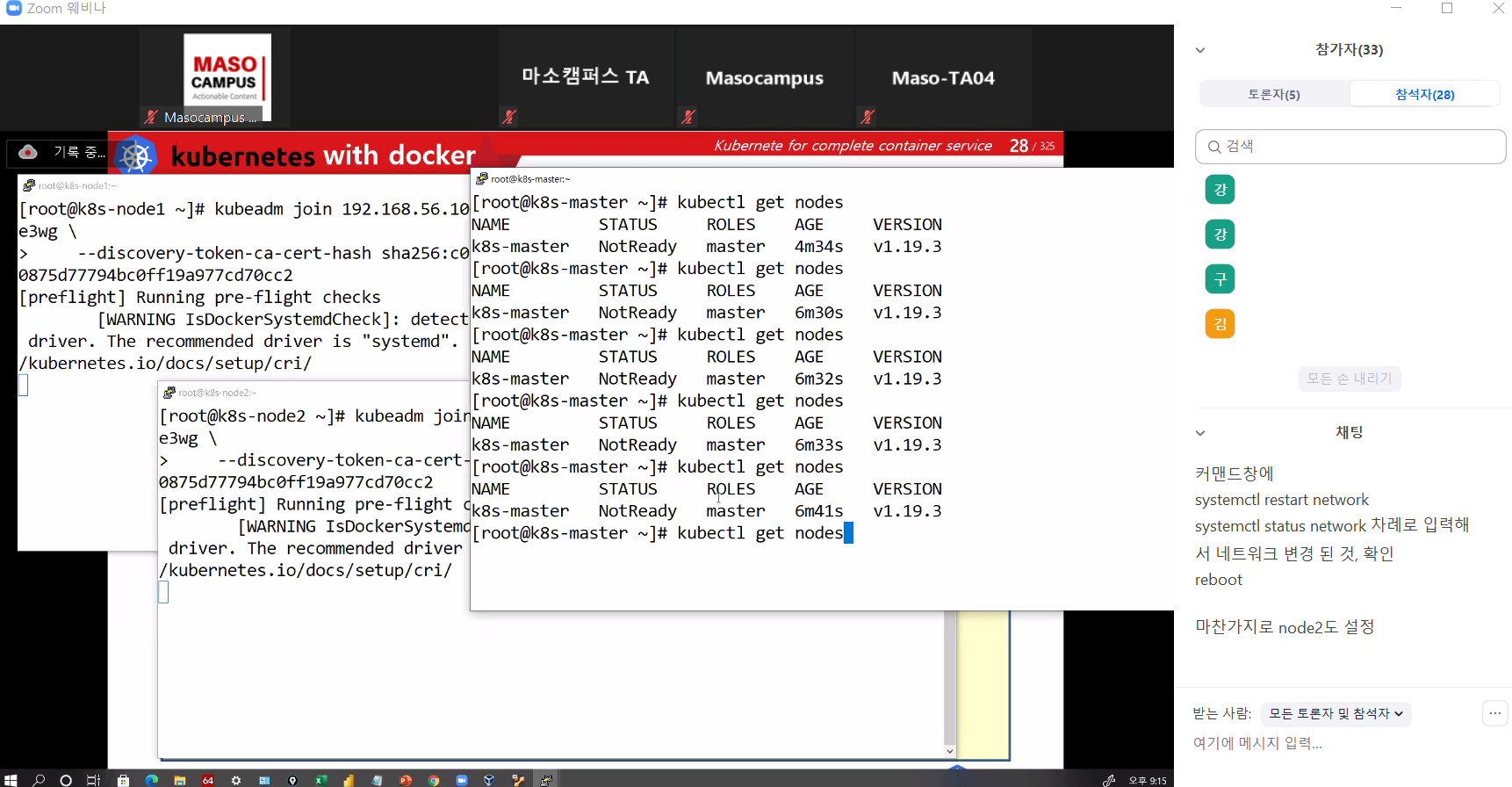Viewport: 1512px width, 787px height.
Task: Collapse the 채팅 chat panel
Action: 1200,433
